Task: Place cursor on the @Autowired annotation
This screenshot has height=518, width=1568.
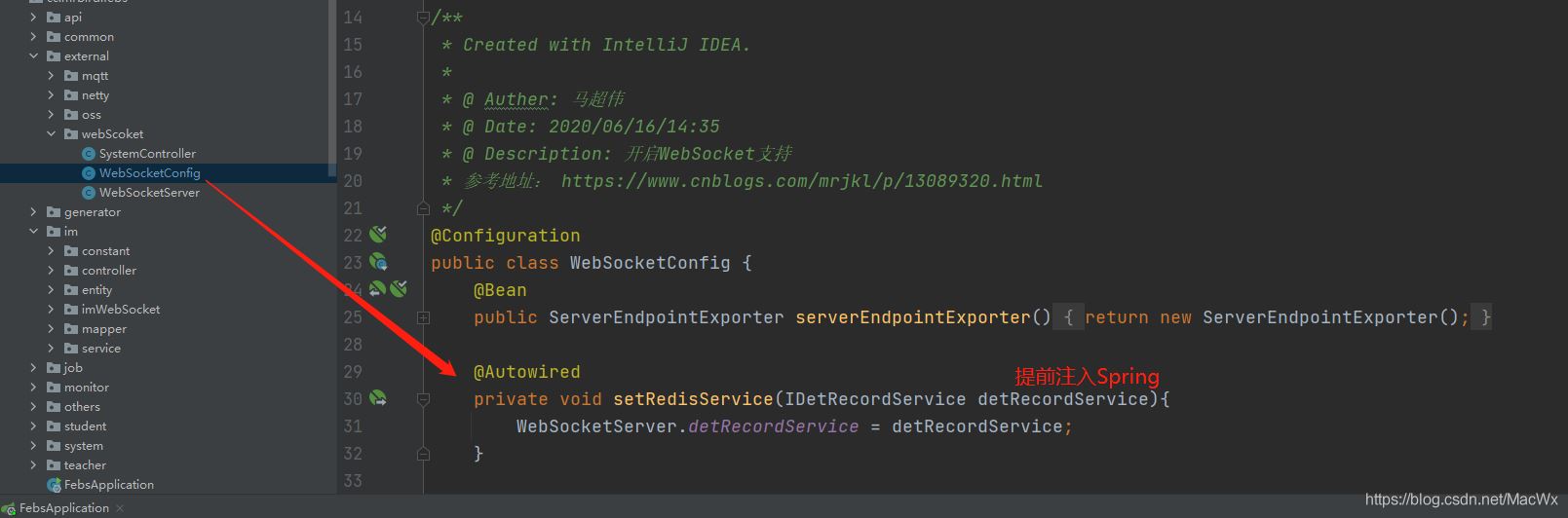Action: (x=526, y=372)
